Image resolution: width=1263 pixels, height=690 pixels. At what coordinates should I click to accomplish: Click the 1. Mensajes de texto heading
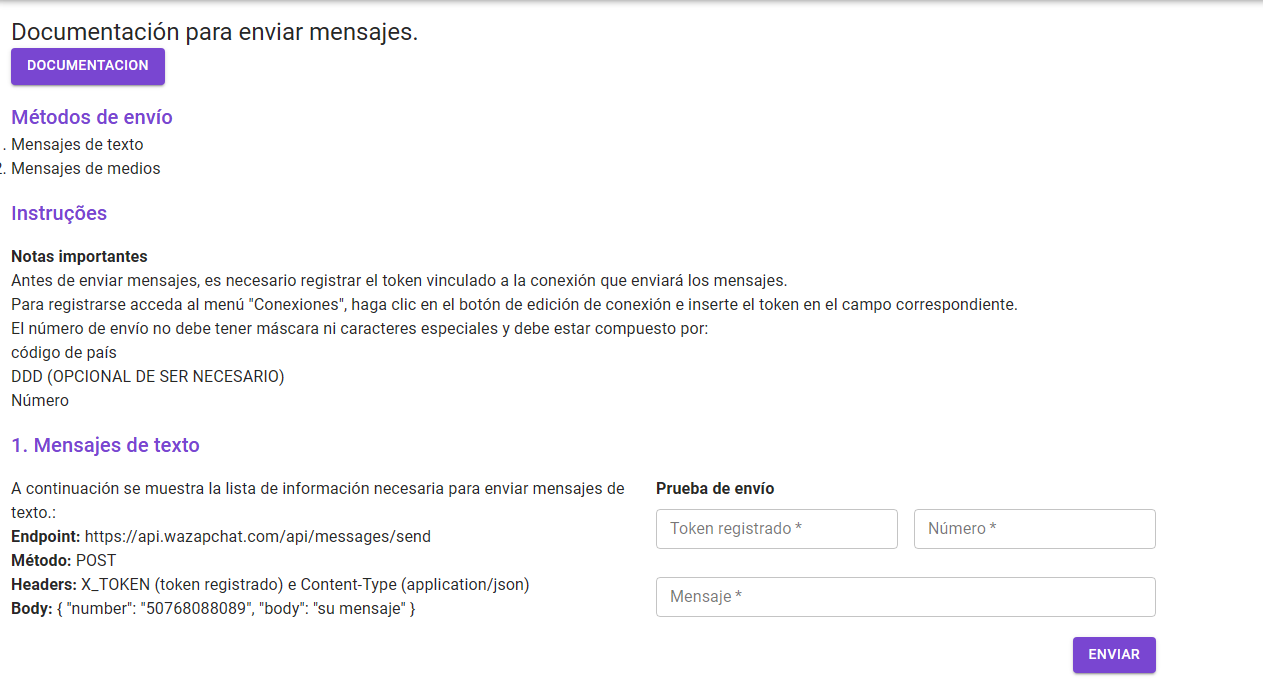pyautogui.click(x=105, y=445)
